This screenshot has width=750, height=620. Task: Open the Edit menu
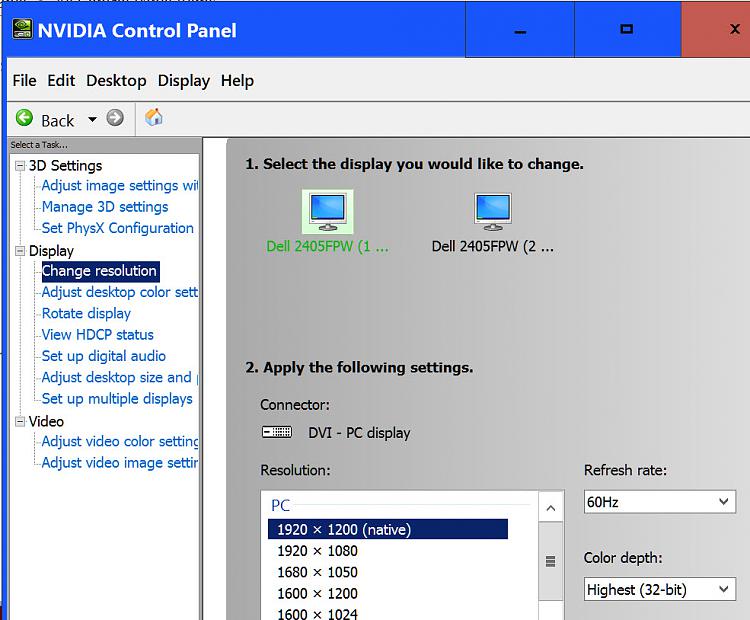coord(61,80)
